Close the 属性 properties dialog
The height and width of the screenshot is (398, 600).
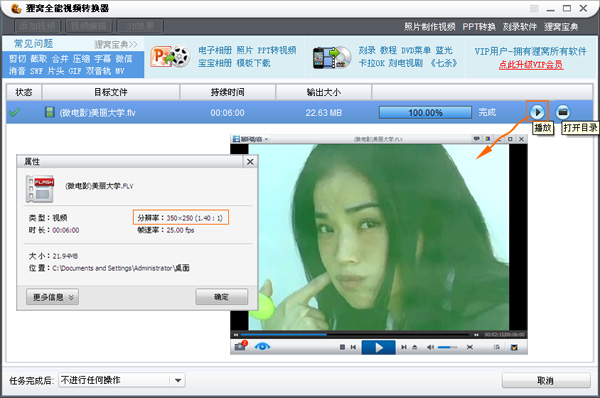tap(250, 162)
